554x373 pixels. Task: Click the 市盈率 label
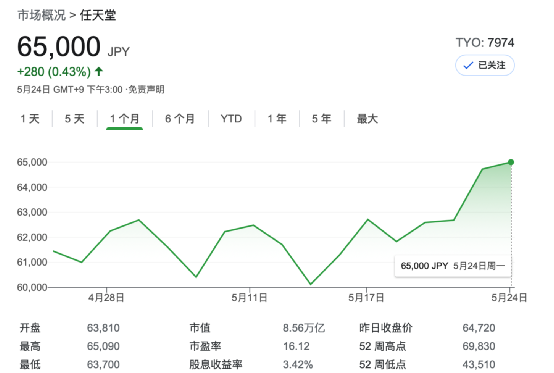[205, 346]
